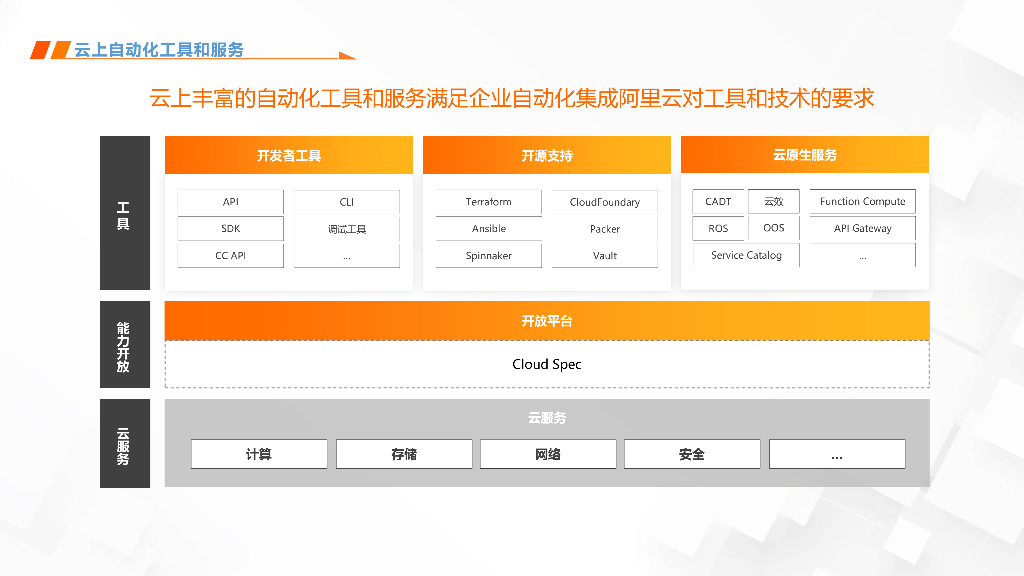The width and height of the screenshot is (1024, 576).
Task: Select the Function Compute box
Action: [x=863, y=201]
